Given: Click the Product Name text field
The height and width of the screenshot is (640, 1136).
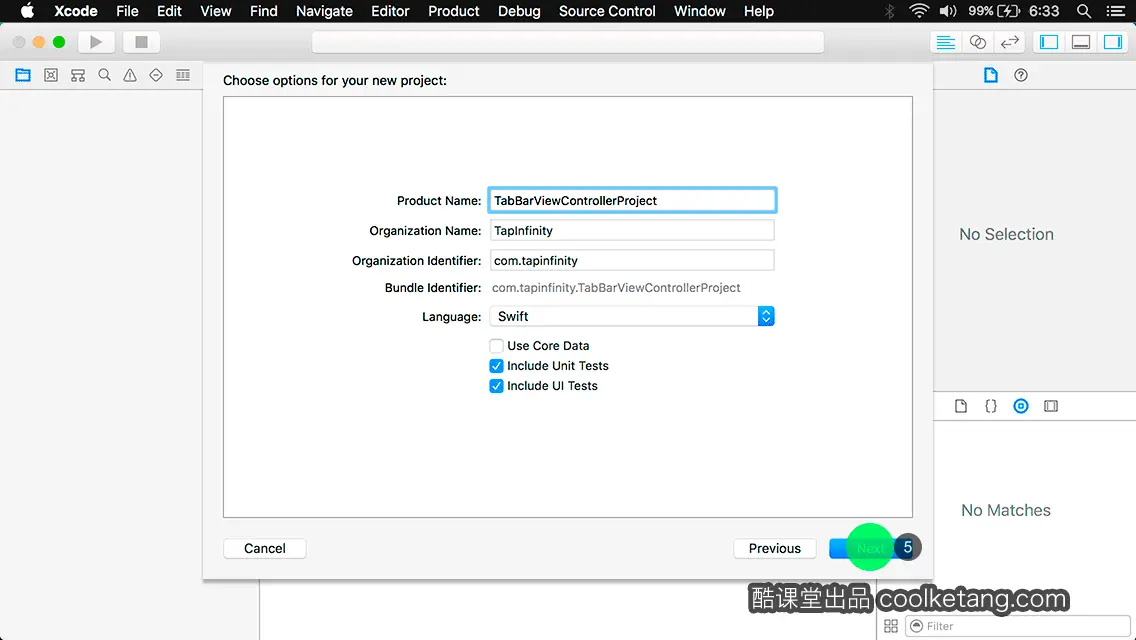Looking at the screenshot, I should 632,201.
